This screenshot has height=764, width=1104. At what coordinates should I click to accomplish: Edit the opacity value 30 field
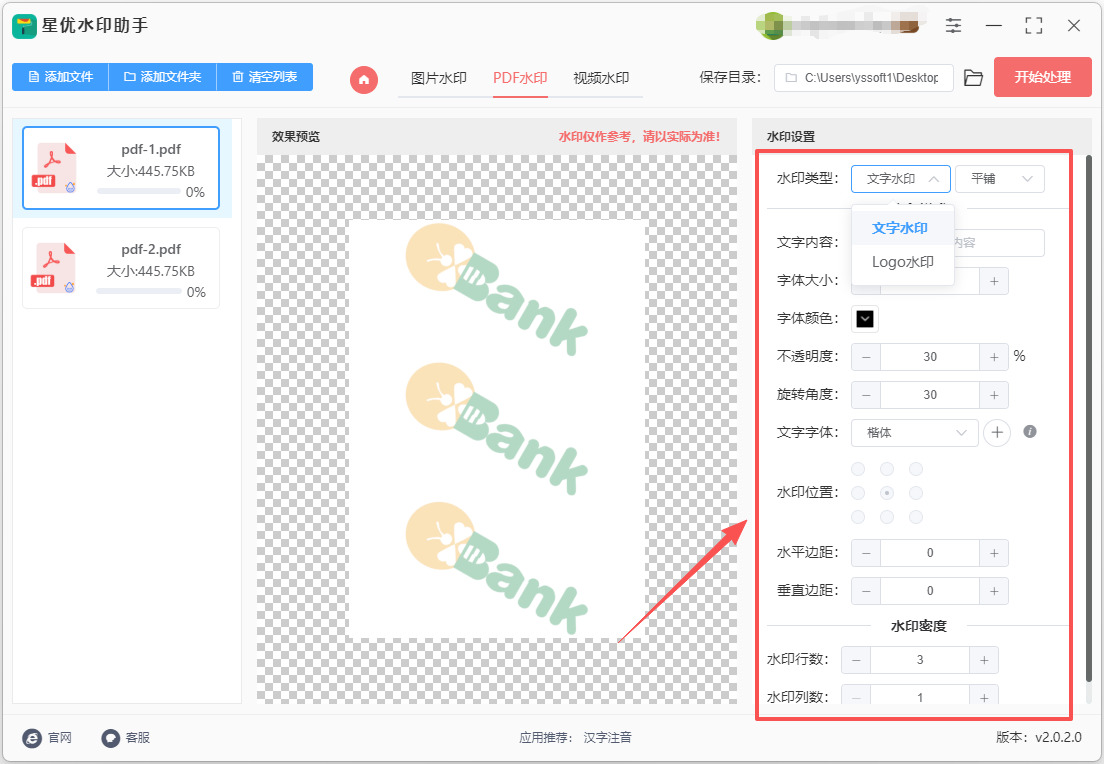[x=930, y=357]
